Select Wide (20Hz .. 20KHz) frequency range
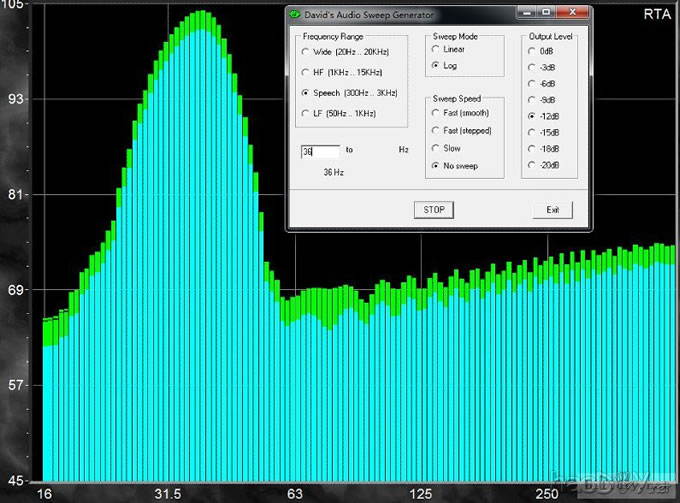 coord(305,51)
